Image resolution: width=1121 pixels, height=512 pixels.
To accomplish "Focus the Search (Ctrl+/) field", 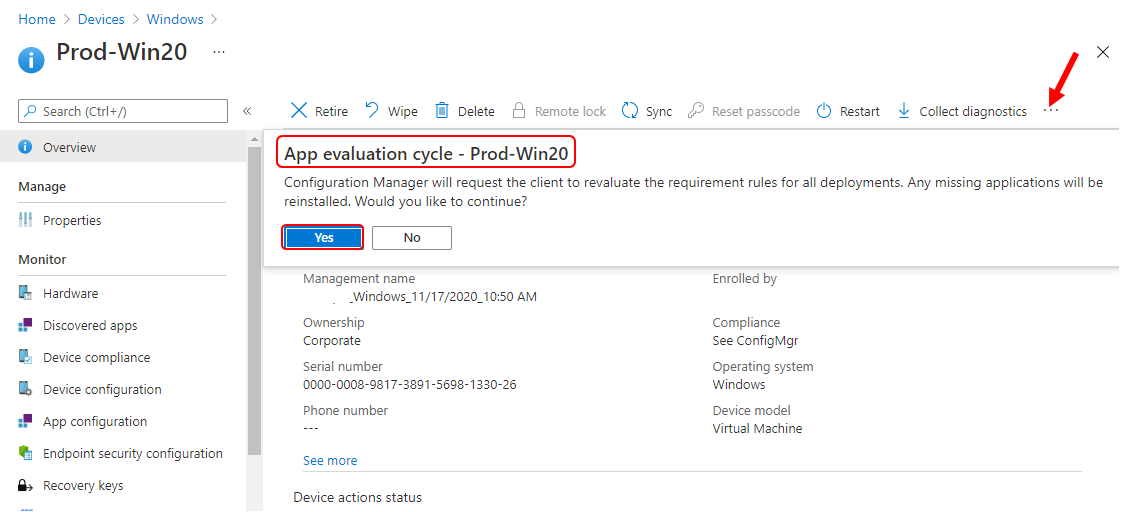I will [123, 111].
